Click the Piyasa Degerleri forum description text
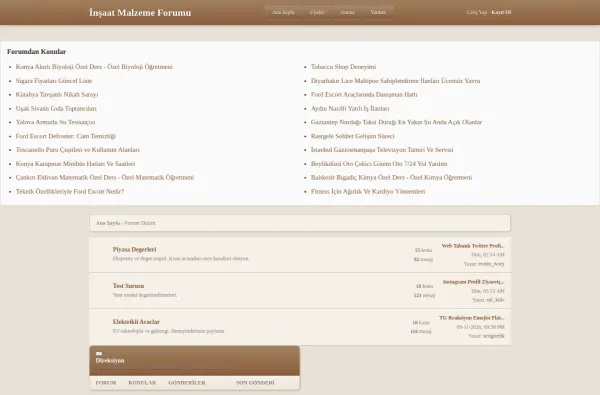600x395 pixels. [181, 258]
